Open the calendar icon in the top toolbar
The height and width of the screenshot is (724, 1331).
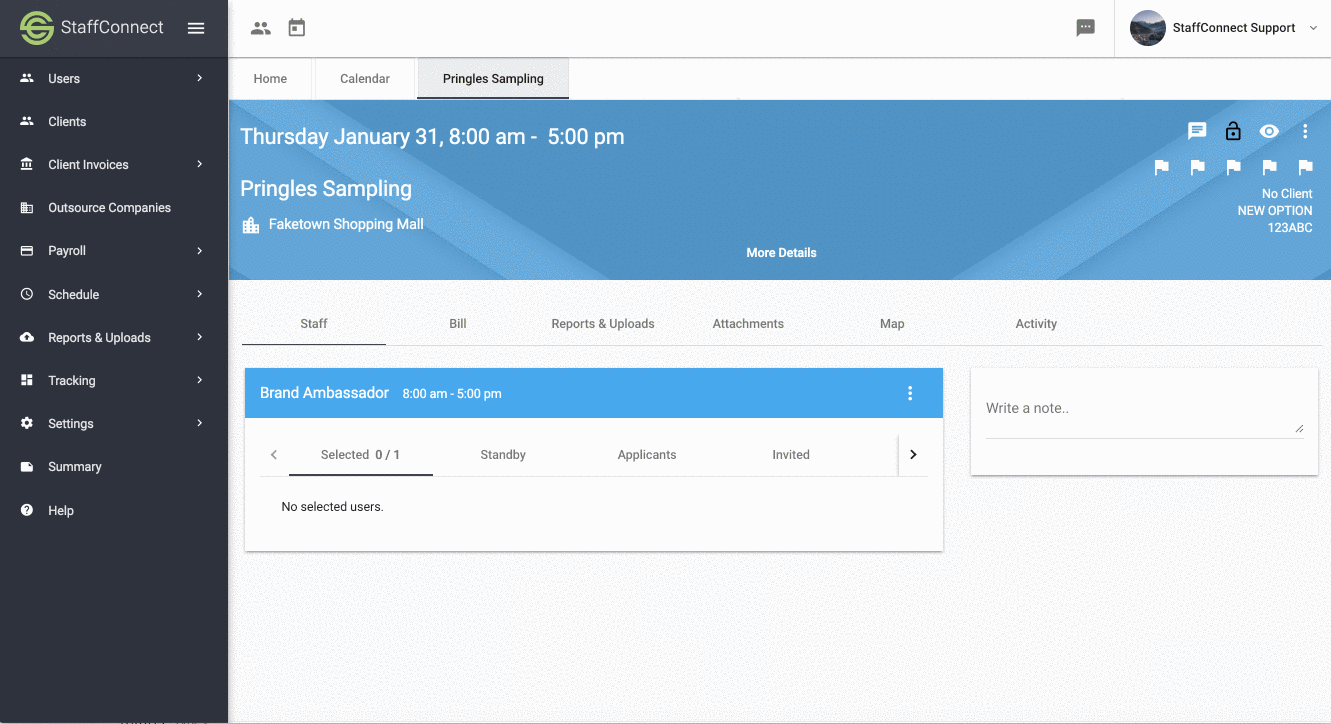pos(297,28)
